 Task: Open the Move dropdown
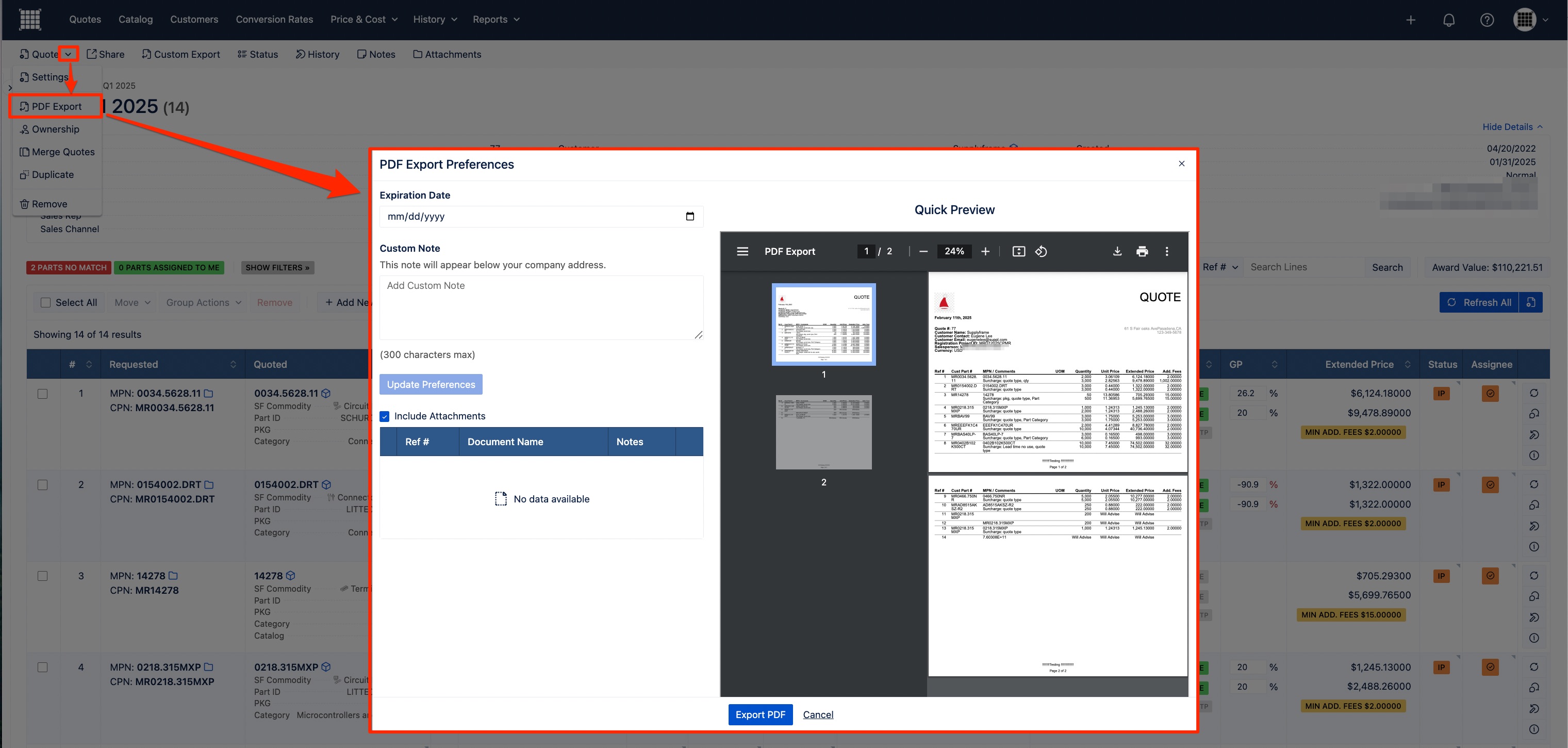132,303
